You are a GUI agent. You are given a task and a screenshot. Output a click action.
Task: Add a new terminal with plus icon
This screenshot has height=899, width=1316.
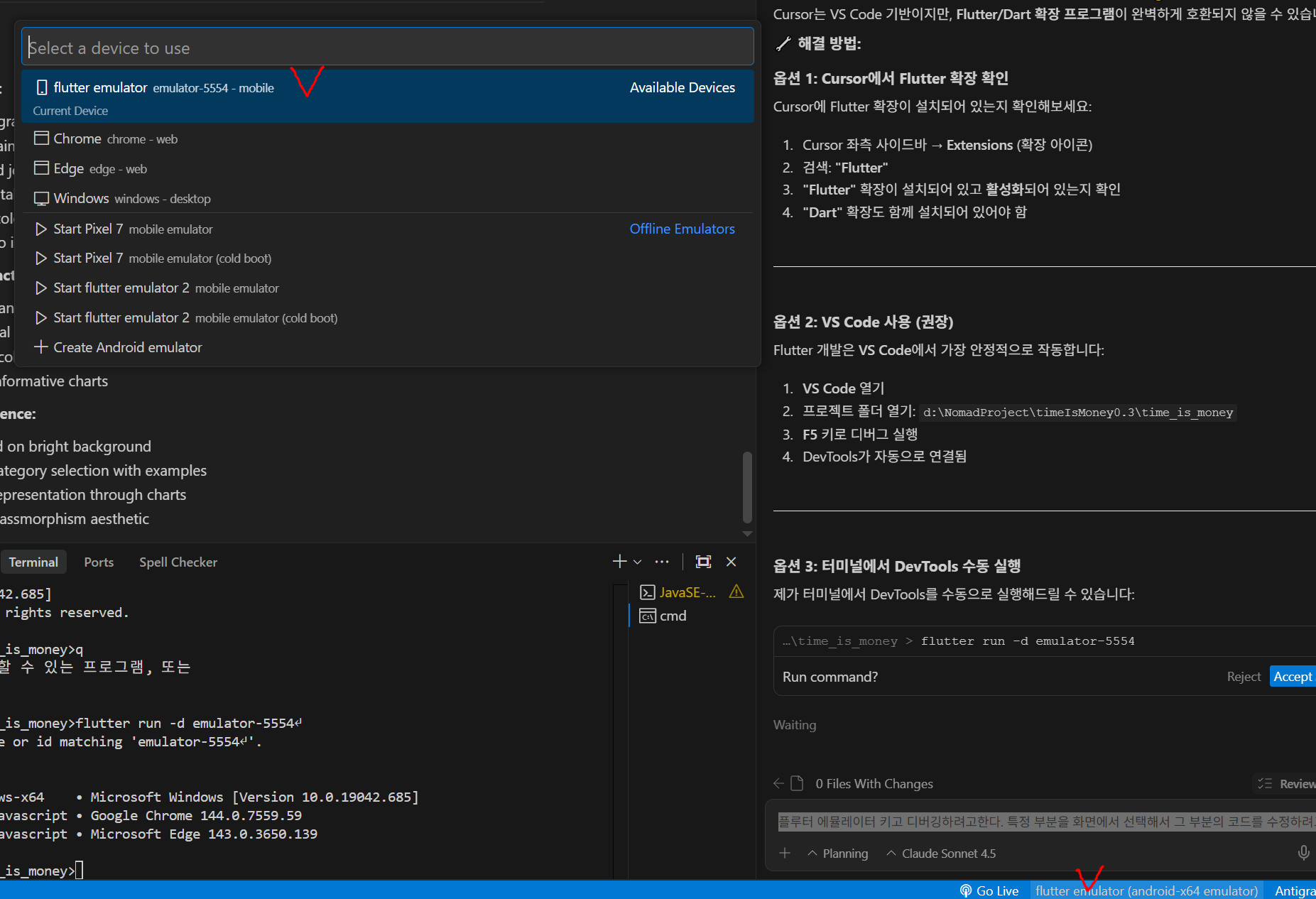(x=619, y=562)
